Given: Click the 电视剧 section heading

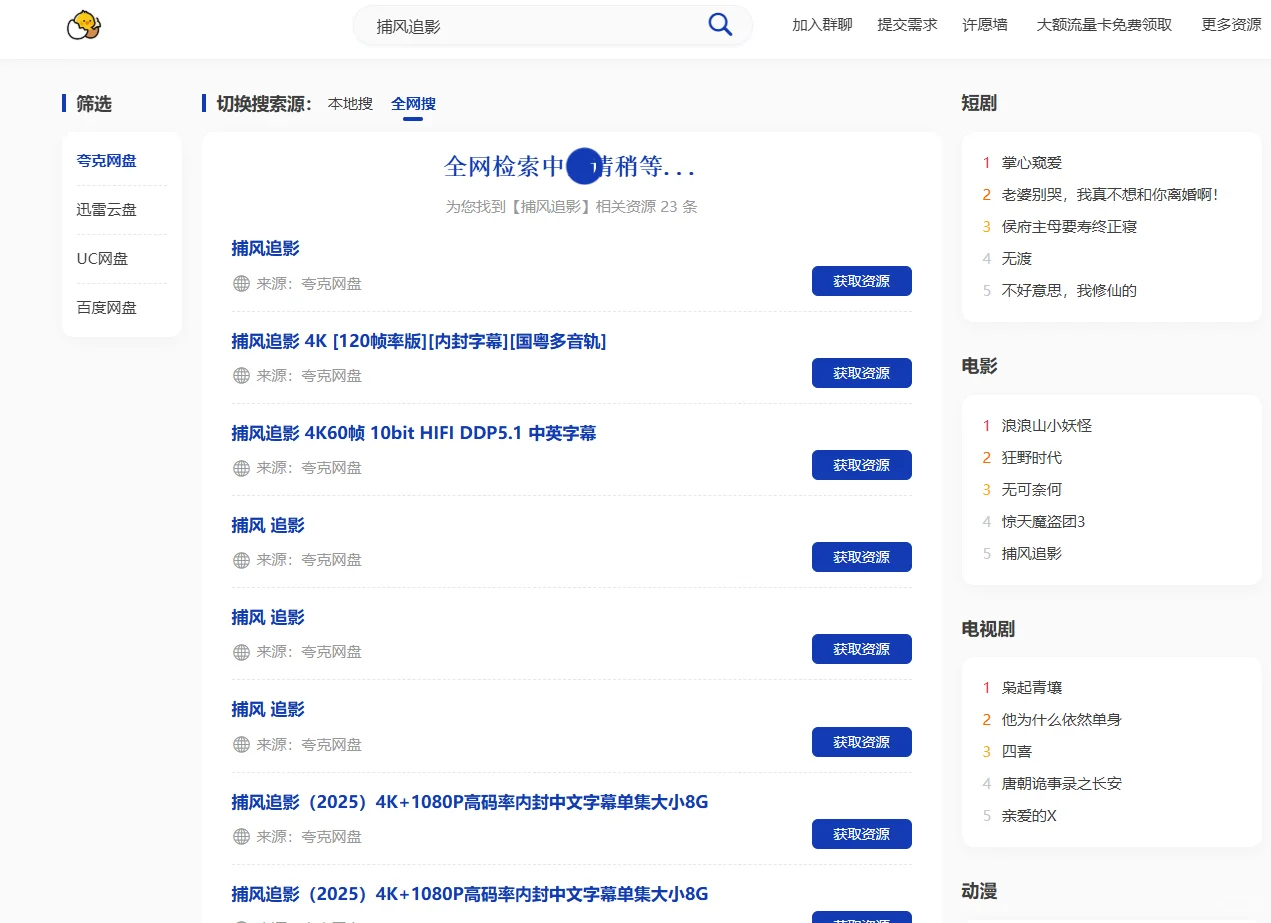Looking at the screenshot, I should pos(987,629).
